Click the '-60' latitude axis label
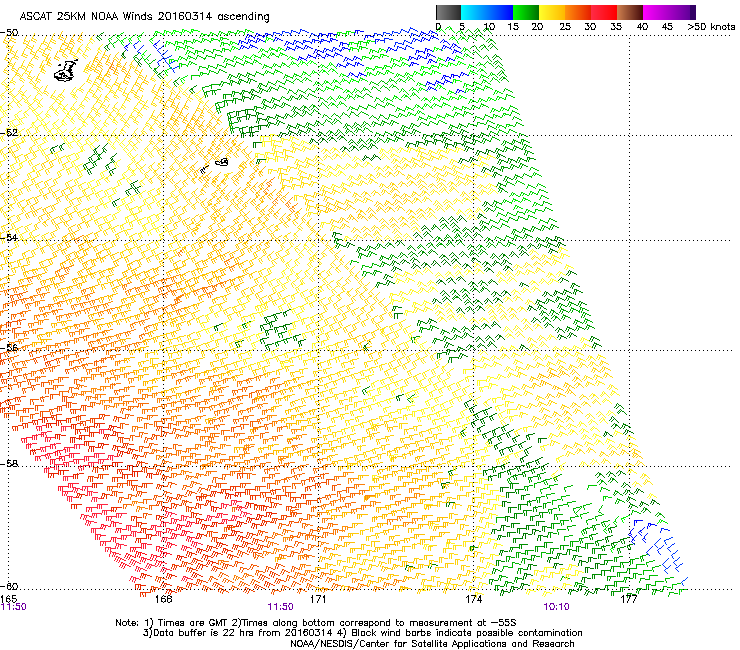740x650 pixels. click(x=9, y=586)
